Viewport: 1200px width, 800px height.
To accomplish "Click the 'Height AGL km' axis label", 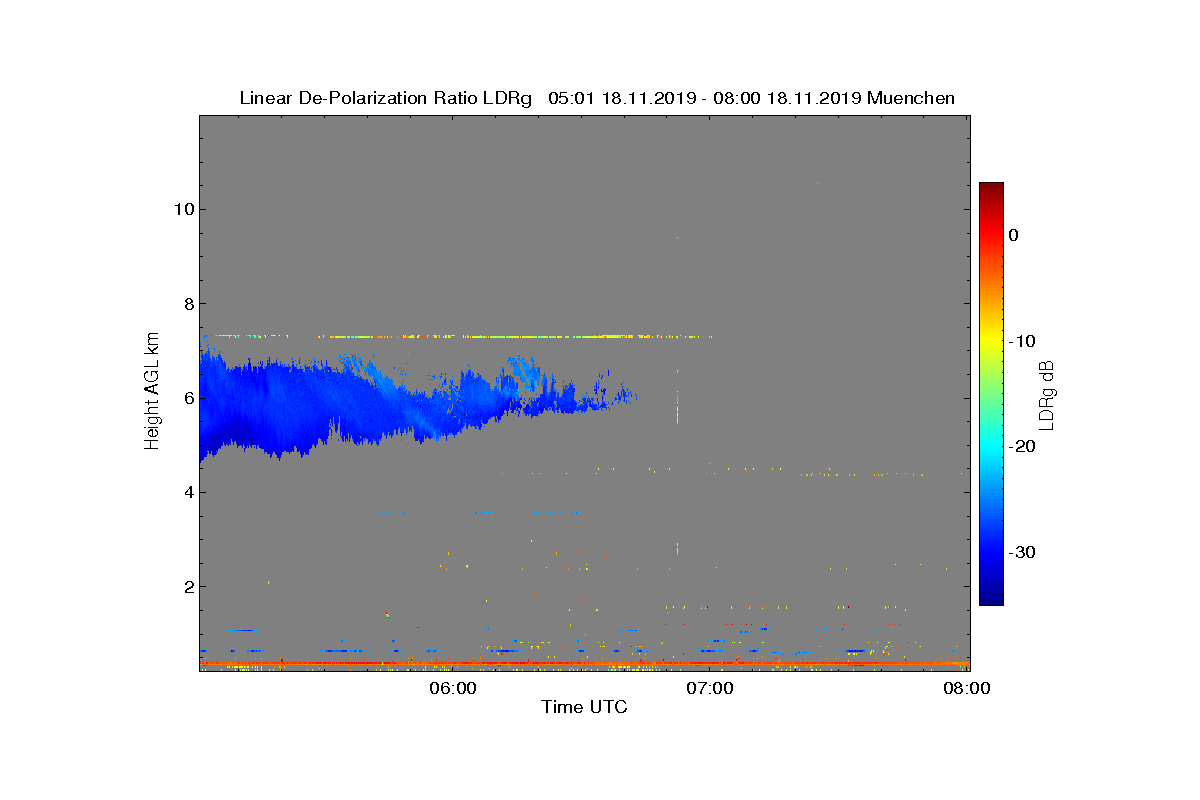I will coord(152,391).
